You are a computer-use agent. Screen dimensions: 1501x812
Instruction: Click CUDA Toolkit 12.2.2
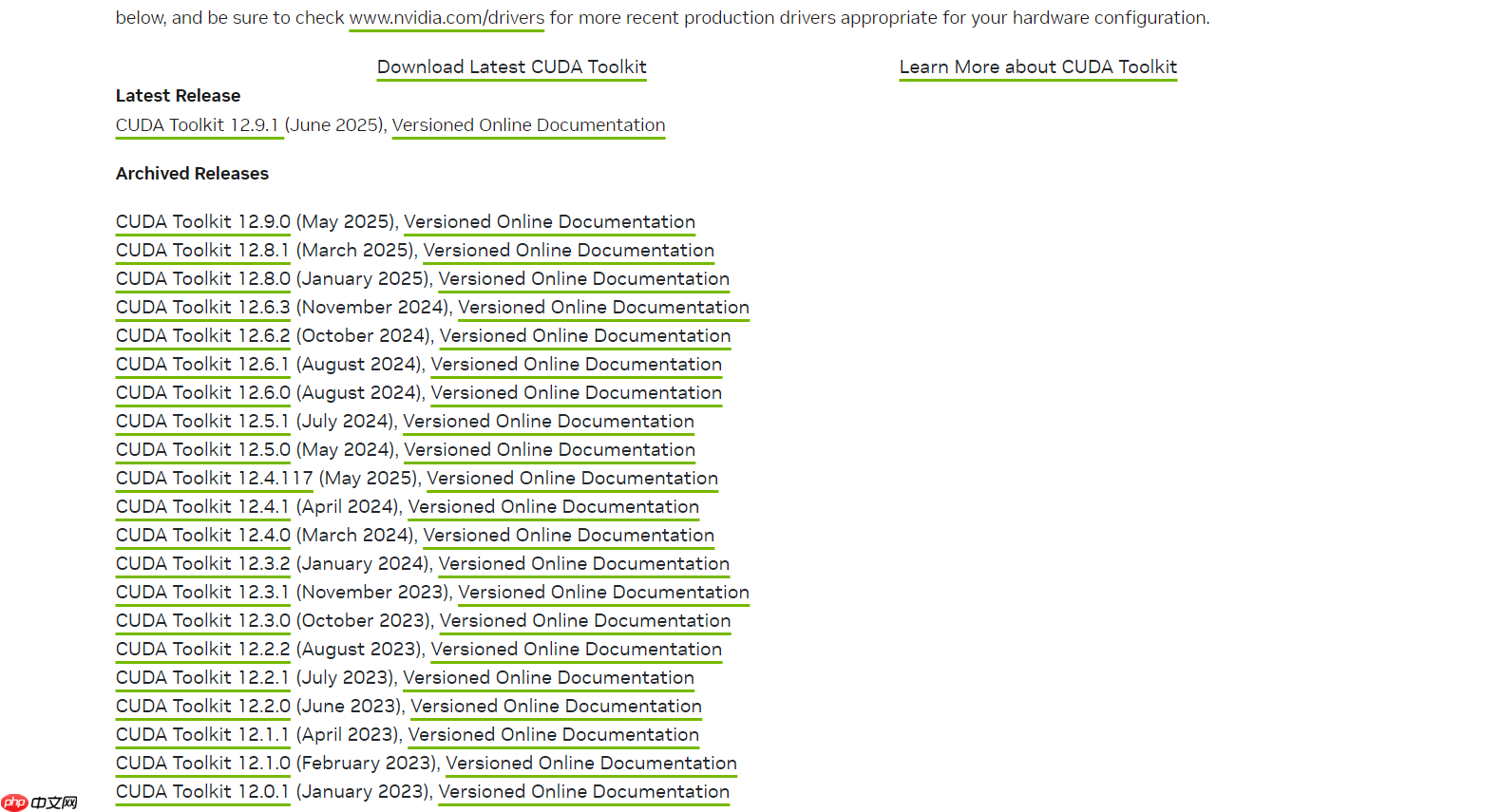(203, 650)
